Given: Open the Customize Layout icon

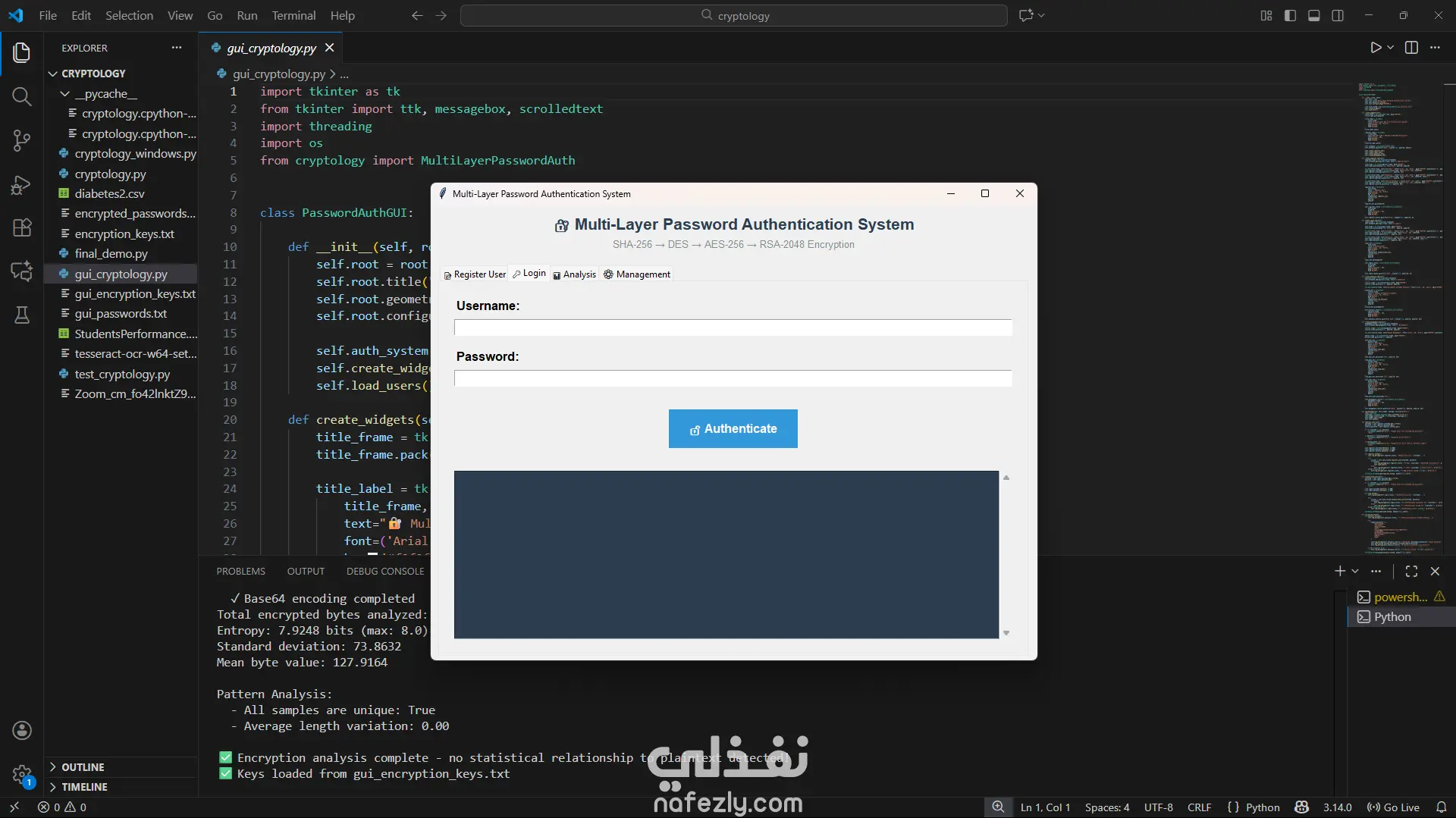Looking at the screenshot, I should [1266, 15].
